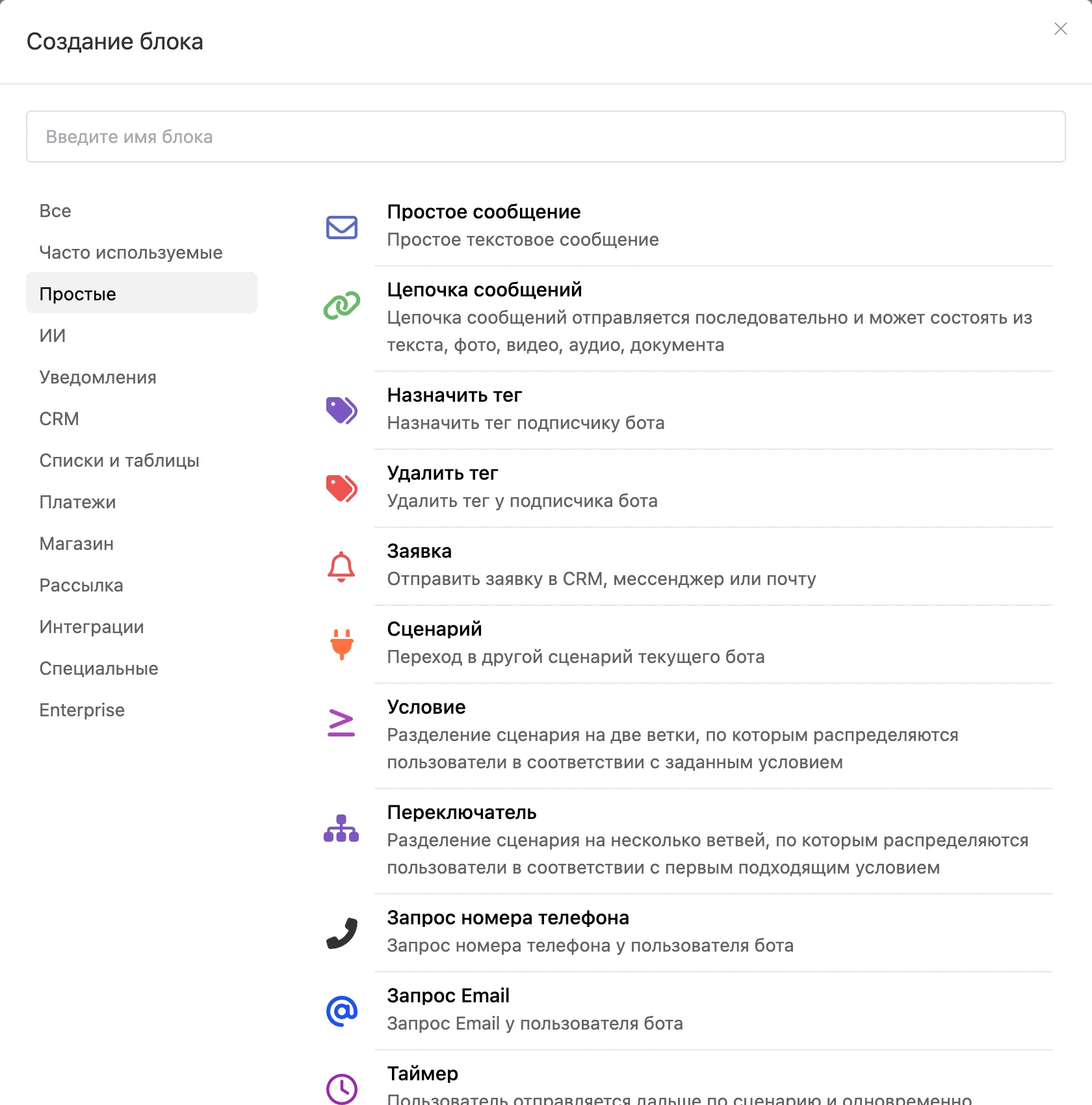Select the CRM category
Viewport: 1092px width, 1105px height.
click(x=59, y=419)
